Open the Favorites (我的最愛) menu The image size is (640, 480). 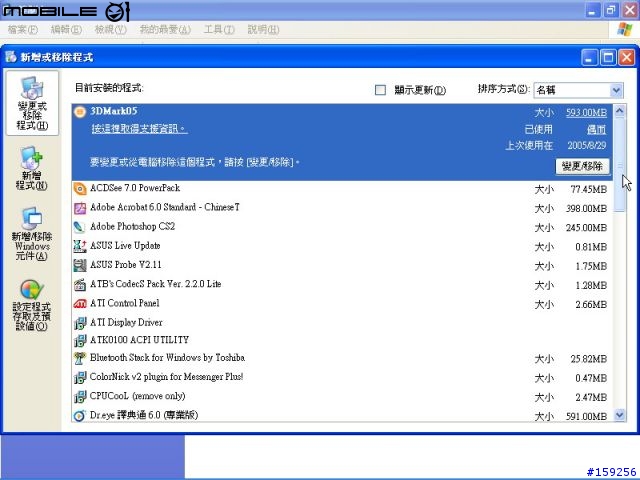[165, 29]
